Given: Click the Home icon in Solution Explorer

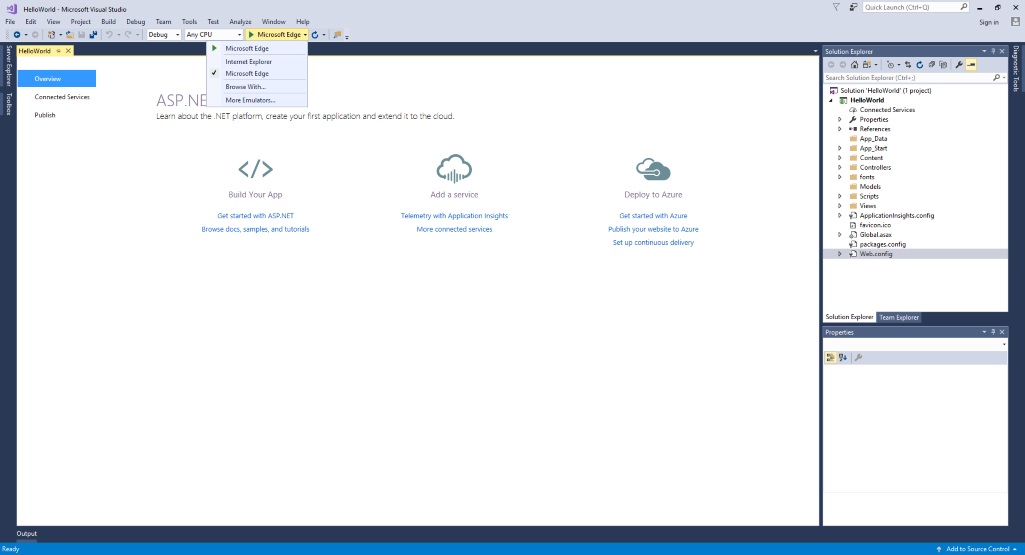Looking at the screenshot, I should click(x=853, y=64).
